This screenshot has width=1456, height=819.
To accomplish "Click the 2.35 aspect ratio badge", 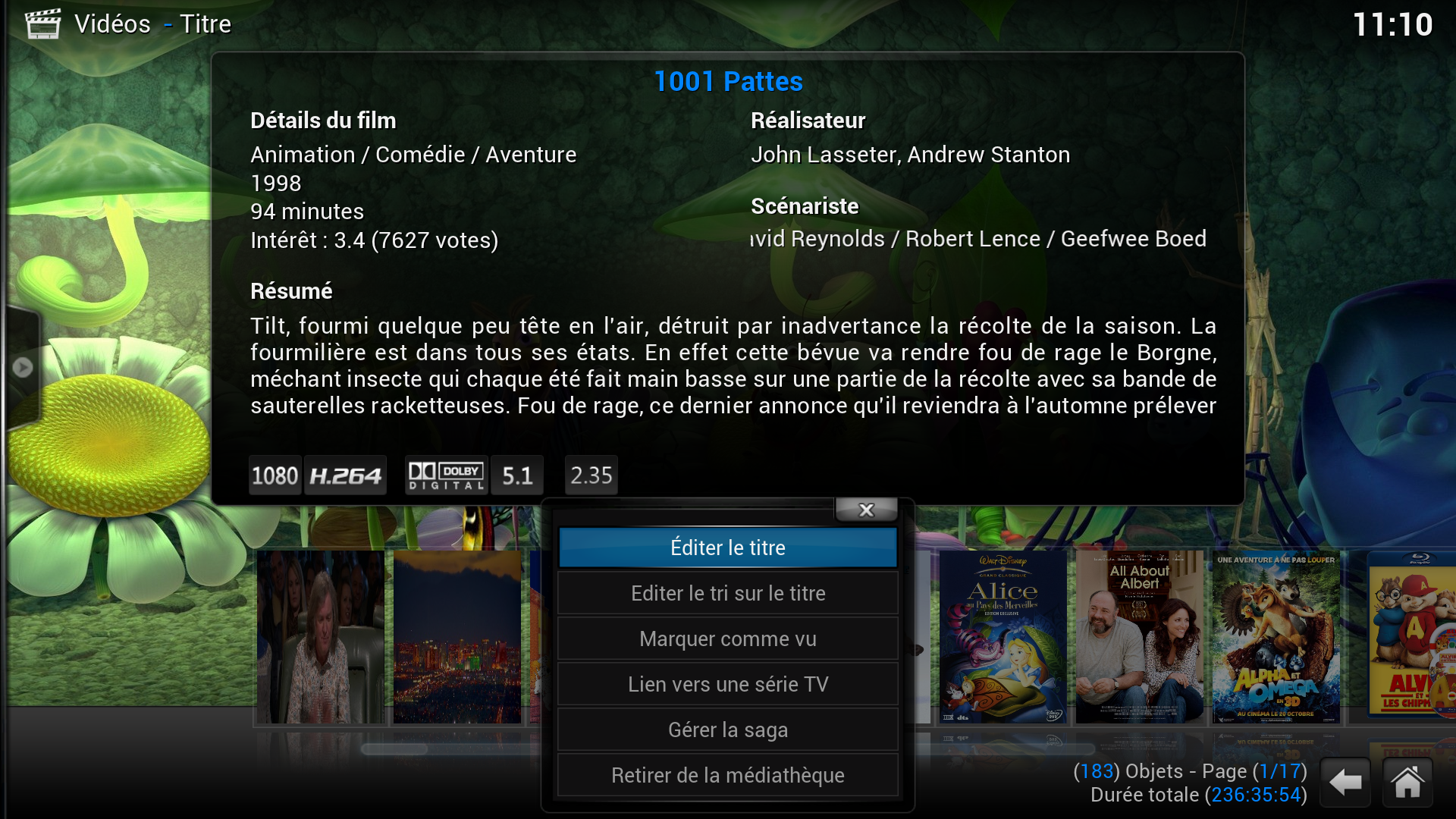I will point(591,475).
